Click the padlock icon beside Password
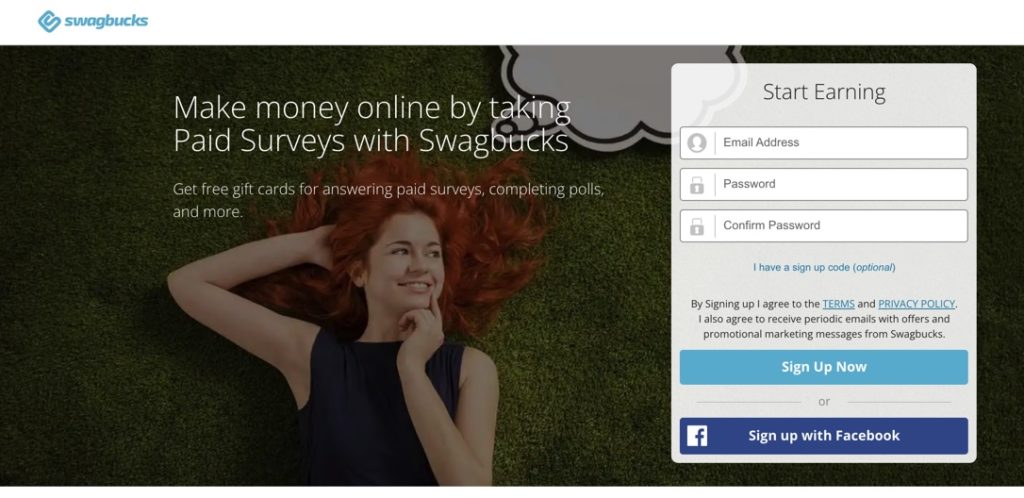This screenshot has height=498, width=1024. (697, 185)
